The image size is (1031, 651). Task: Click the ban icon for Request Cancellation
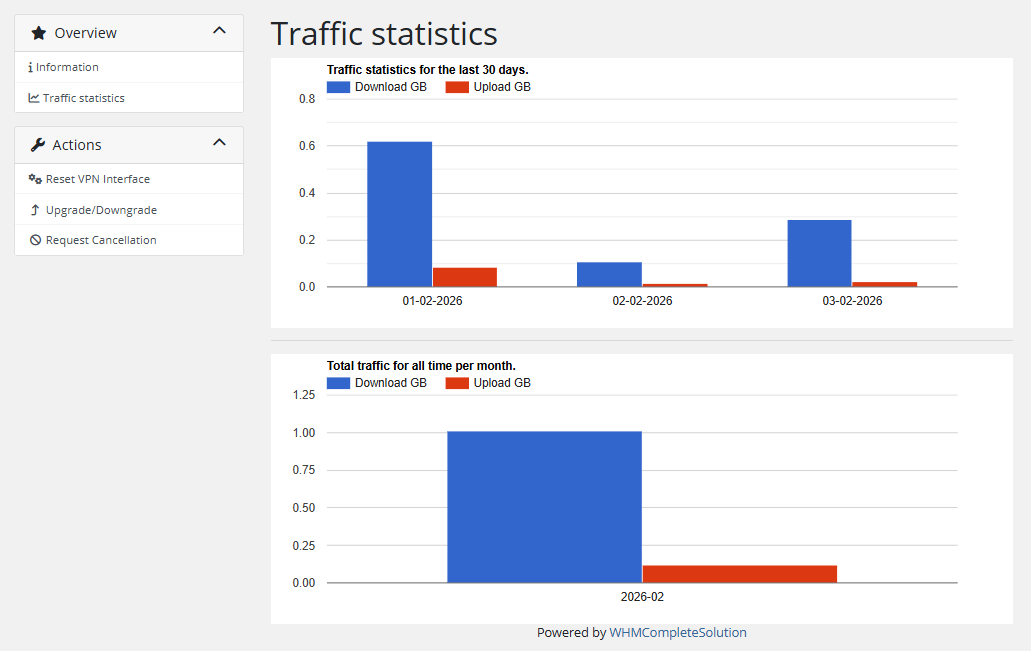(x=35, y=240)
